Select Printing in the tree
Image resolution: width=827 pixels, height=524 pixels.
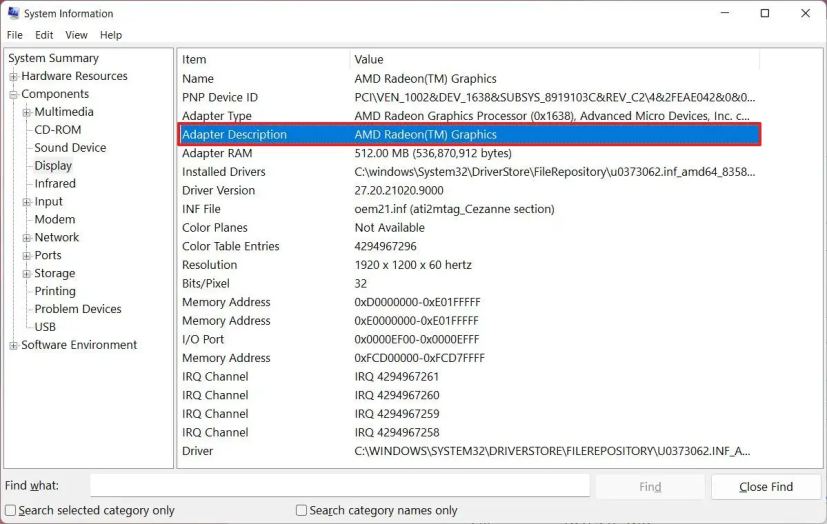click(55, 291)
